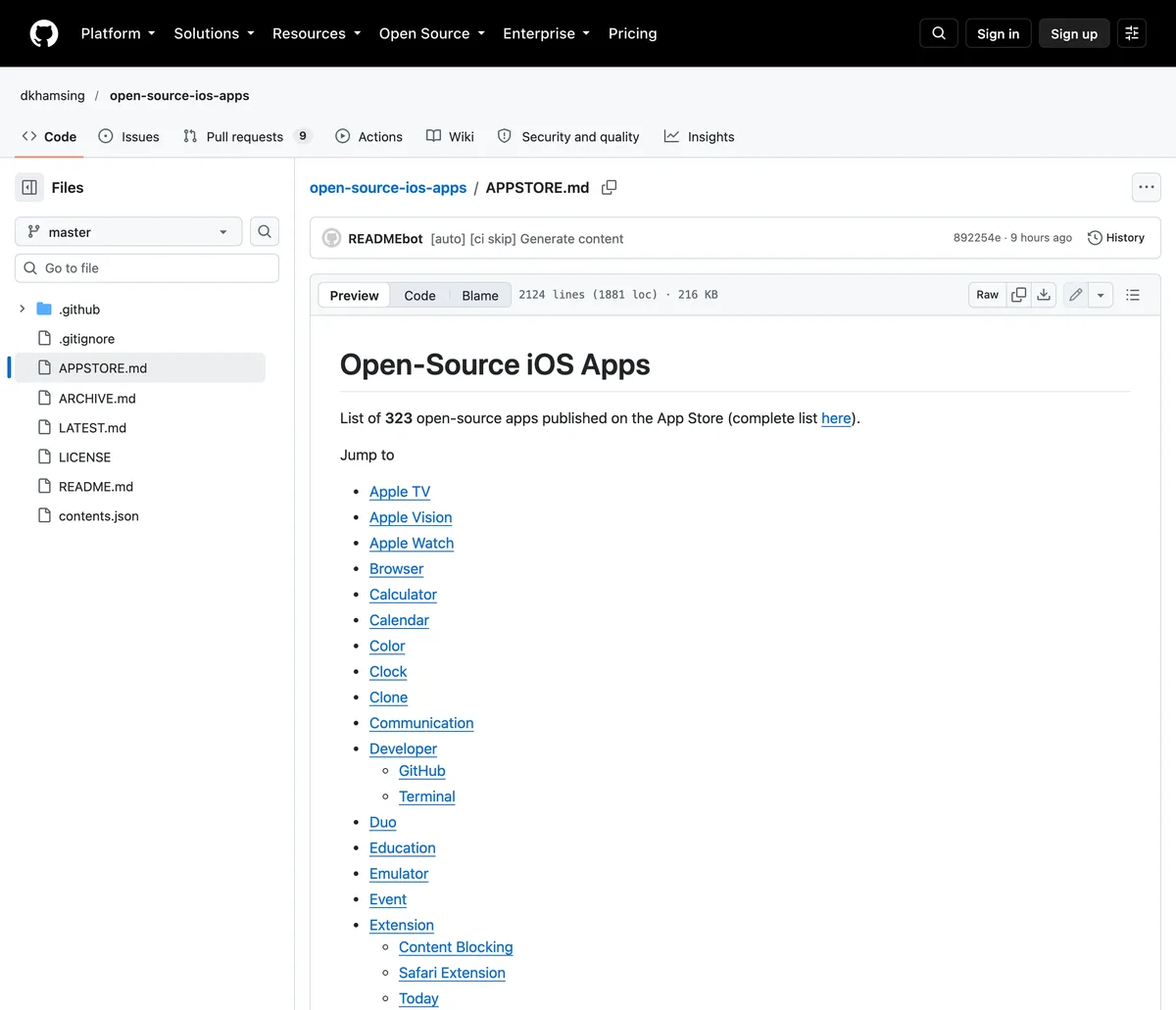The width and height of the screenshot is (1176, 1010).
Task: Click the Sign up button
Action: click(x=1074, y=33)
